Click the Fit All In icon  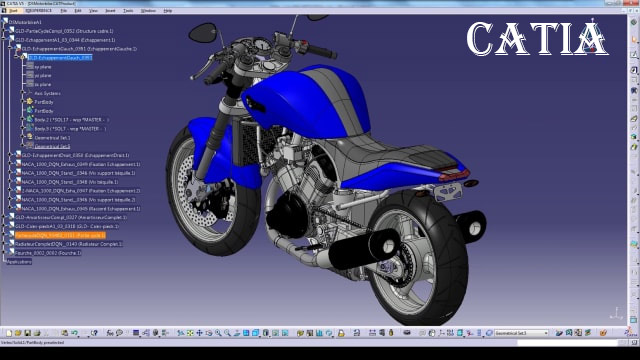[190, 333]
